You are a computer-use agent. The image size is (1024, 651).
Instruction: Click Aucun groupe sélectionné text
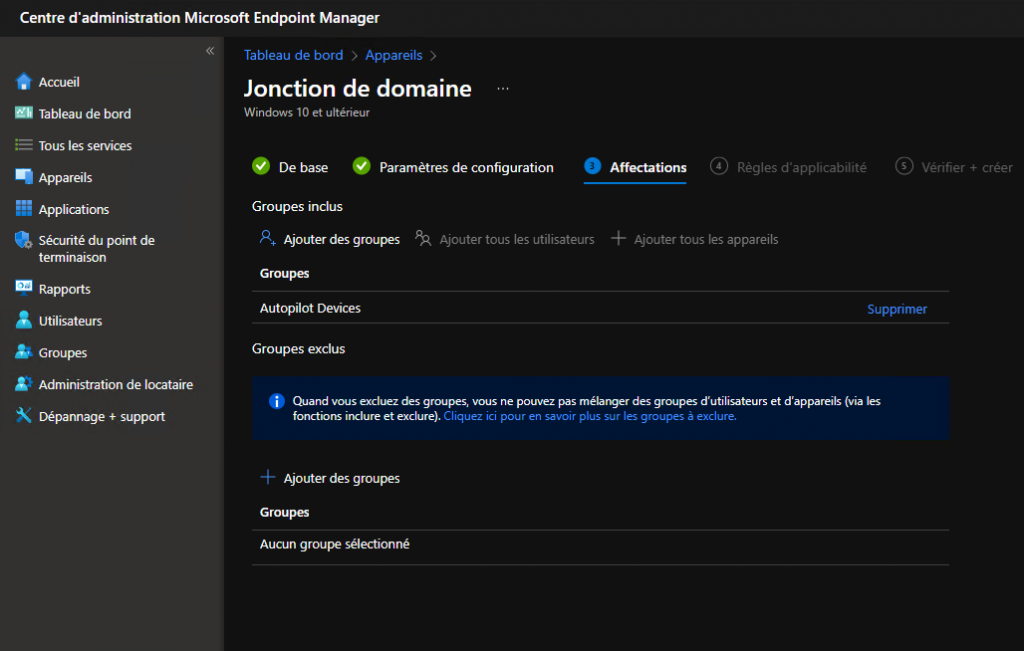tap(334, 544)
